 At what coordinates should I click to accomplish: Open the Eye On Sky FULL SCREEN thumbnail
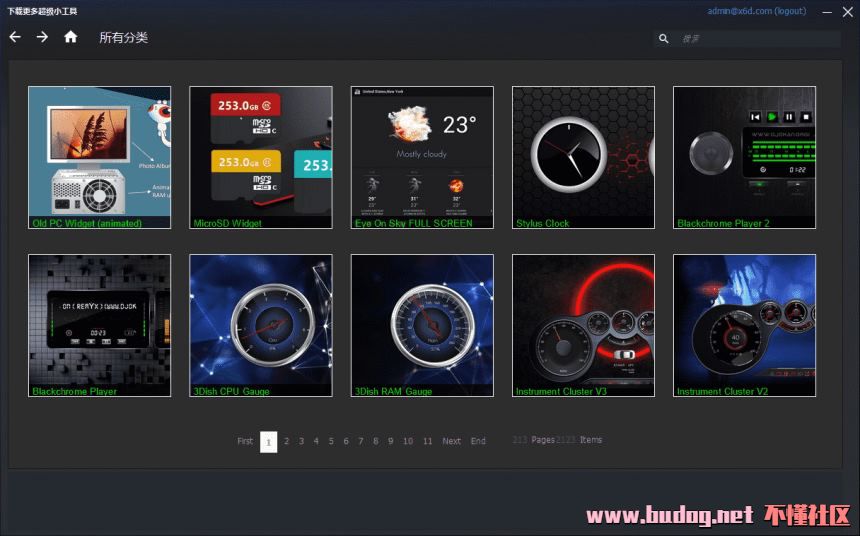click(x=422, y=157)
